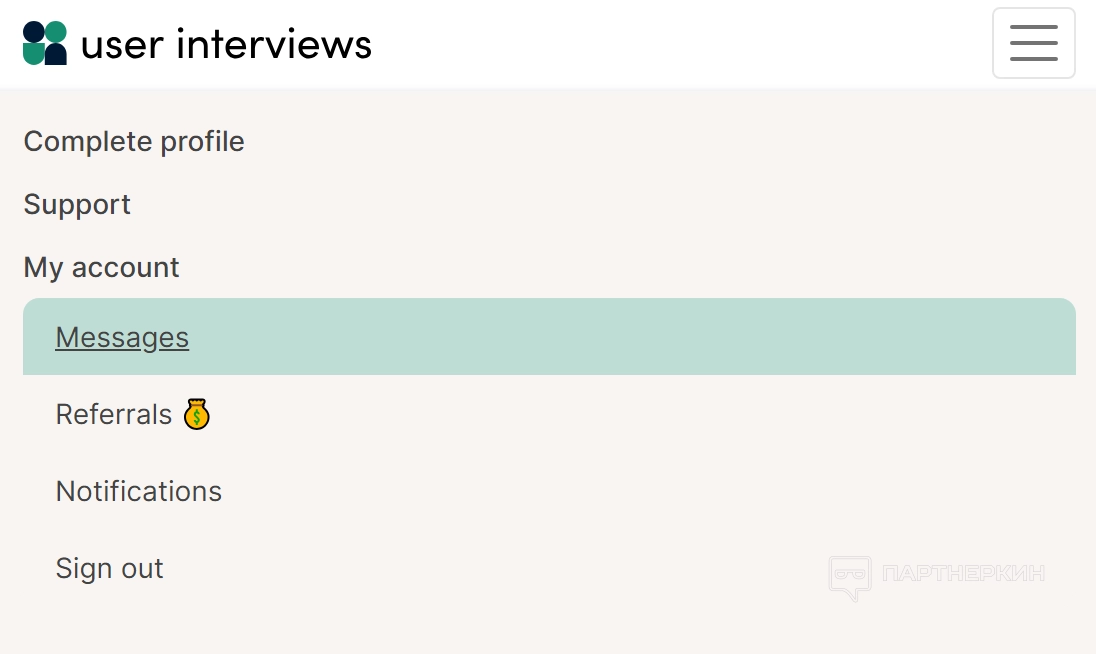
Task: Click the underlined Messages text
Action: coord(122,338)
